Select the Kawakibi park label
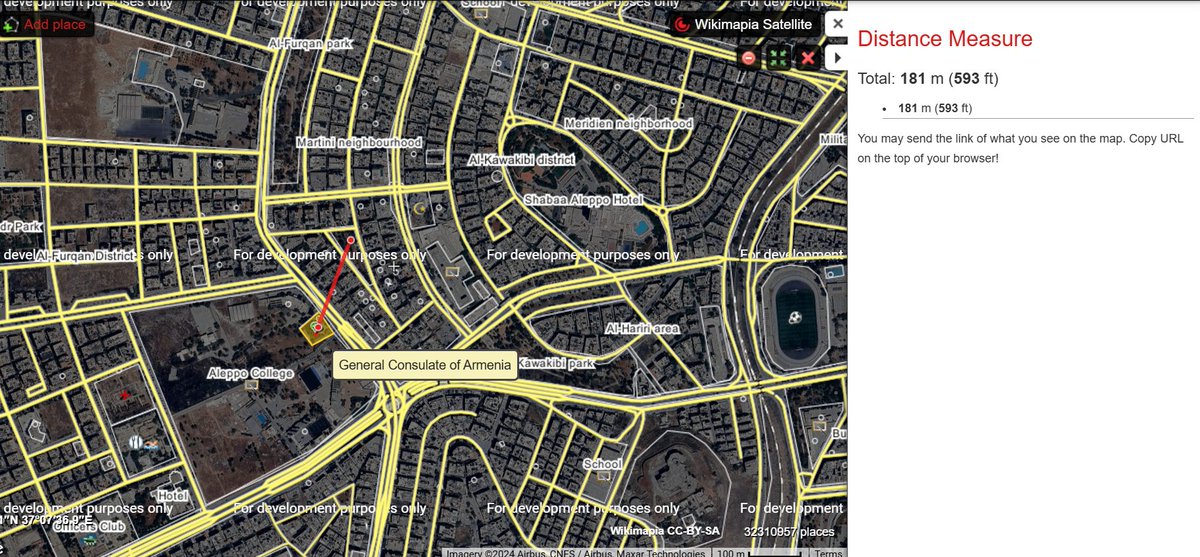1200x557 pixels. tap(558, 364)
